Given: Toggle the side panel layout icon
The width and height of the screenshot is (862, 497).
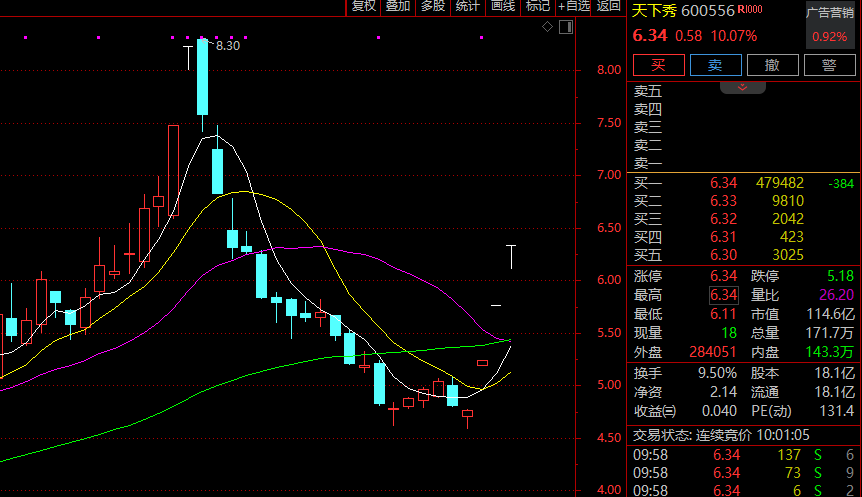Looking at the screenshot, I should pos(566,26).
